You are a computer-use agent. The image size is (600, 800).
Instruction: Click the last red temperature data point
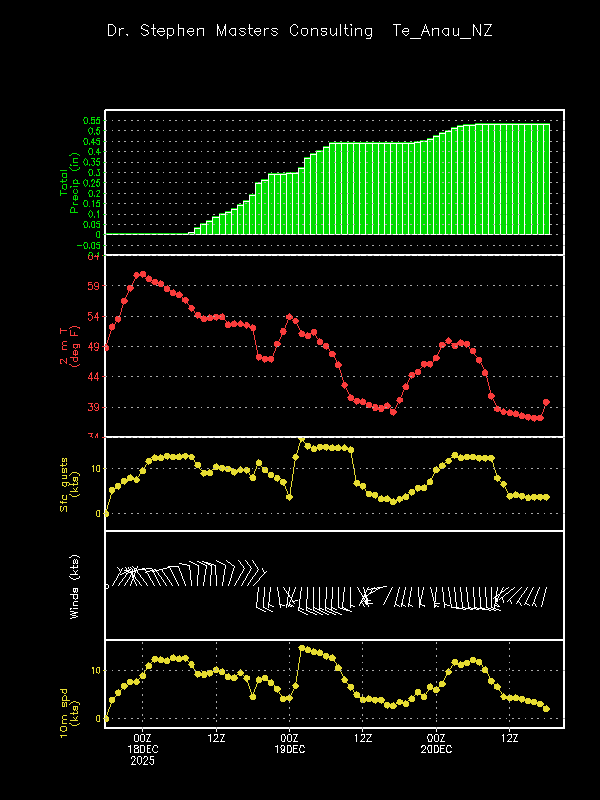tap(546, 402)
